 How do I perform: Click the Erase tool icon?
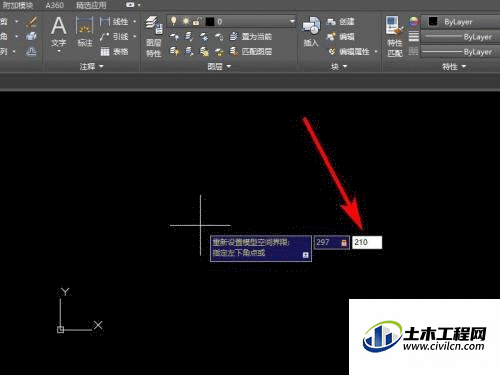click(32, 22)
